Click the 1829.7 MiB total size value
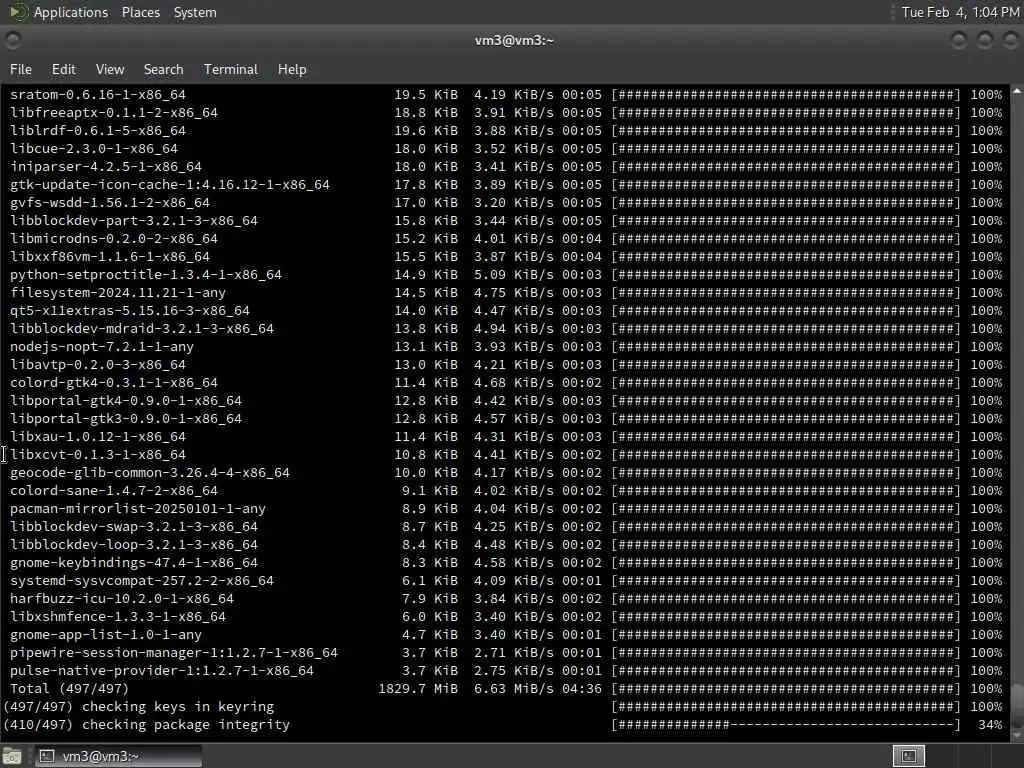The height and width of the screenshot is (768, 1024). click(x=418, y=688)
